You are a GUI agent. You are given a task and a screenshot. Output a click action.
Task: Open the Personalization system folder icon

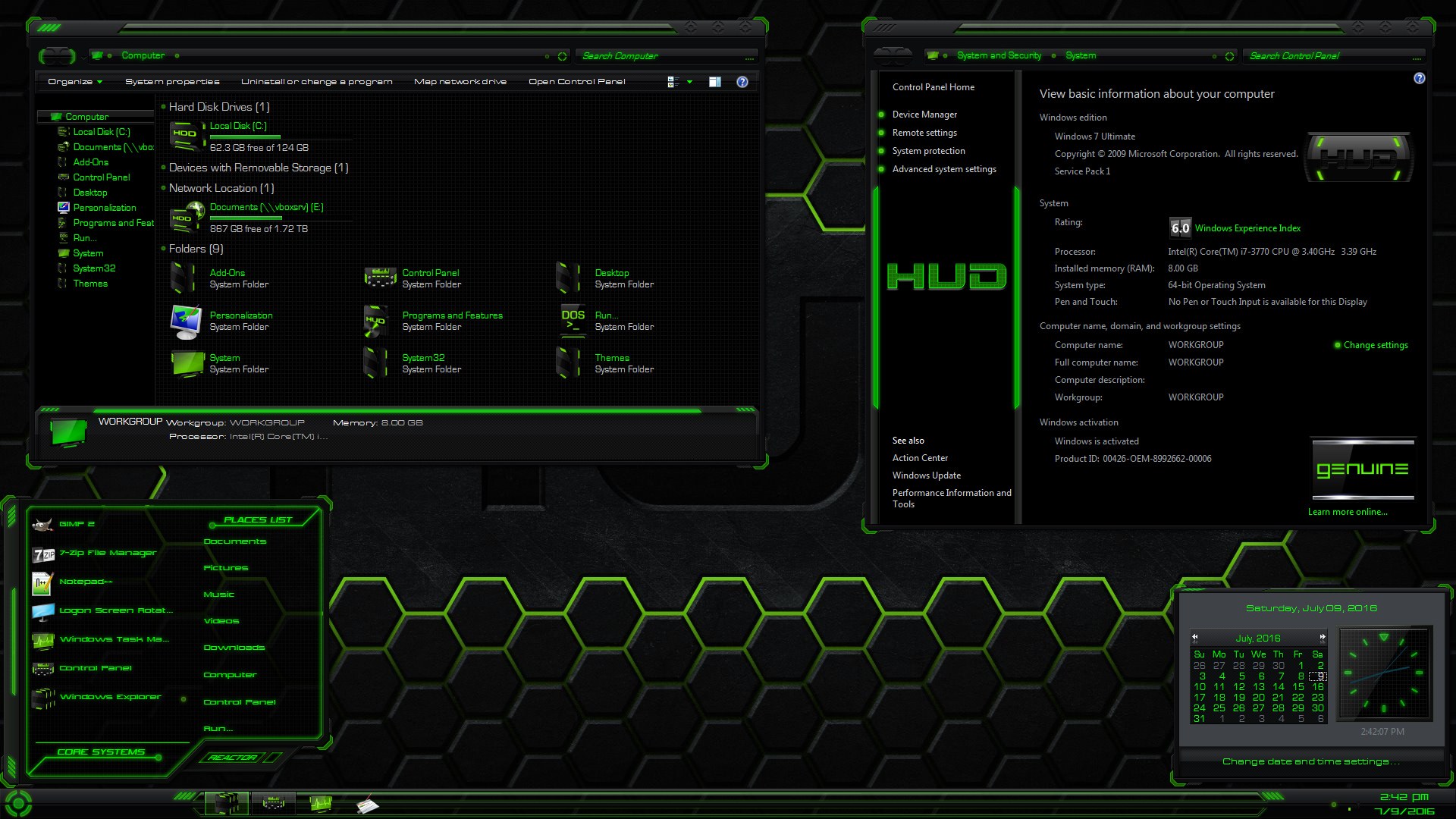coord(186,322)
